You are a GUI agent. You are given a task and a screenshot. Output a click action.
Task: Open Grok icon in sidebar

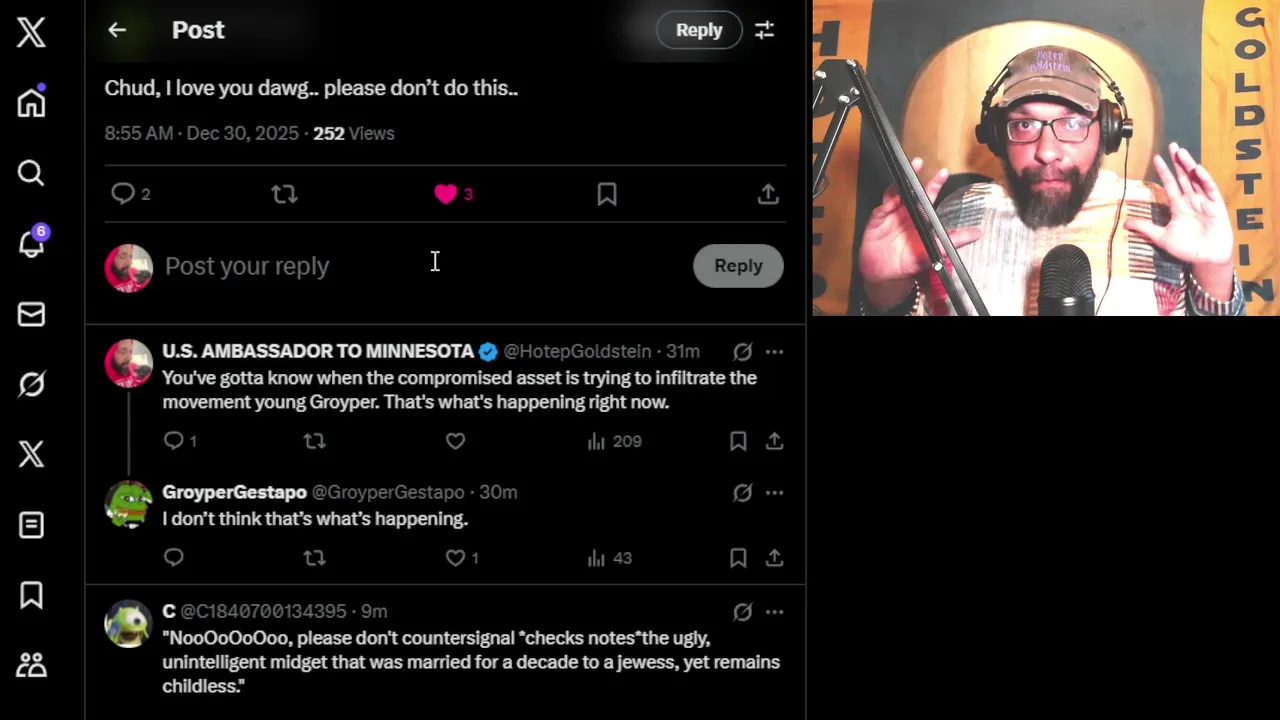[x=31, y=384]
